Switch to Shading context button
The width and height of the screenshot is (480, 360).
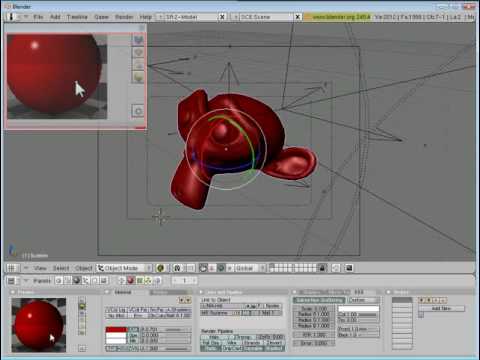click(x=77, y=281)
